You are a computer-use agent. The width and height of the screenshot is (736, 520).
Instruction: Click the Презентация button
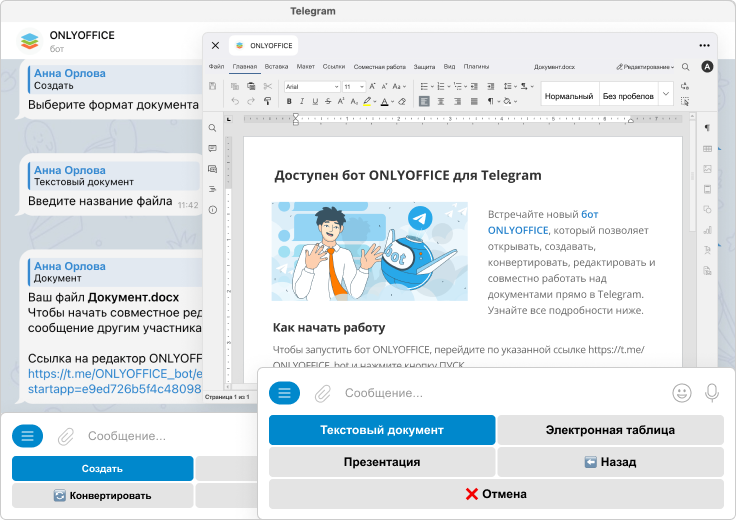(x=382, y=462)
